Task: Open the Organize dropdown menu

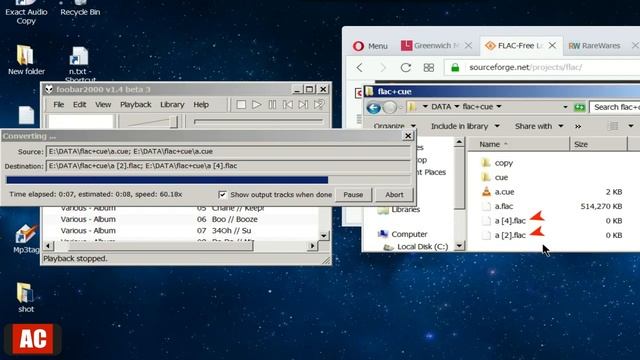Action: [394, 126]
